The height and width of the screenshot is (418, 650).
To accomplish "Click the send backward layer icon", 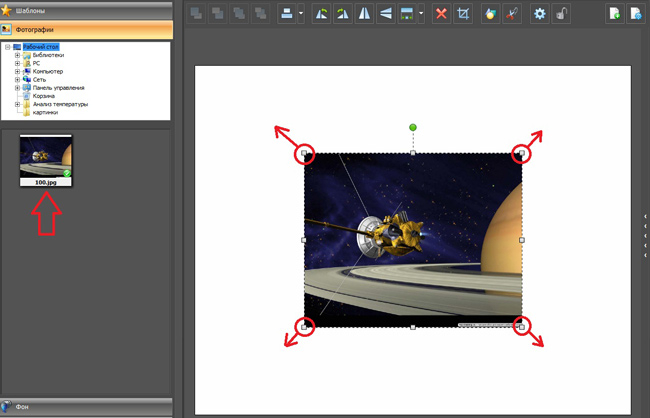I will pos(239,14).
